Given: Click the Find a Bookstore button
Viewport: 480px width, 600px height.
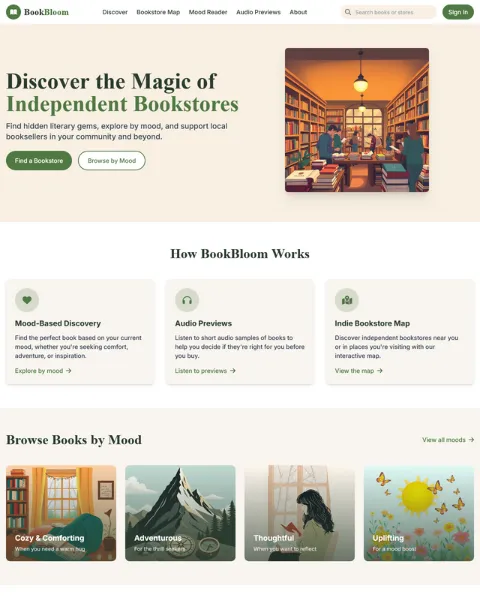Looking at the screenshot, I should [39, 161].
